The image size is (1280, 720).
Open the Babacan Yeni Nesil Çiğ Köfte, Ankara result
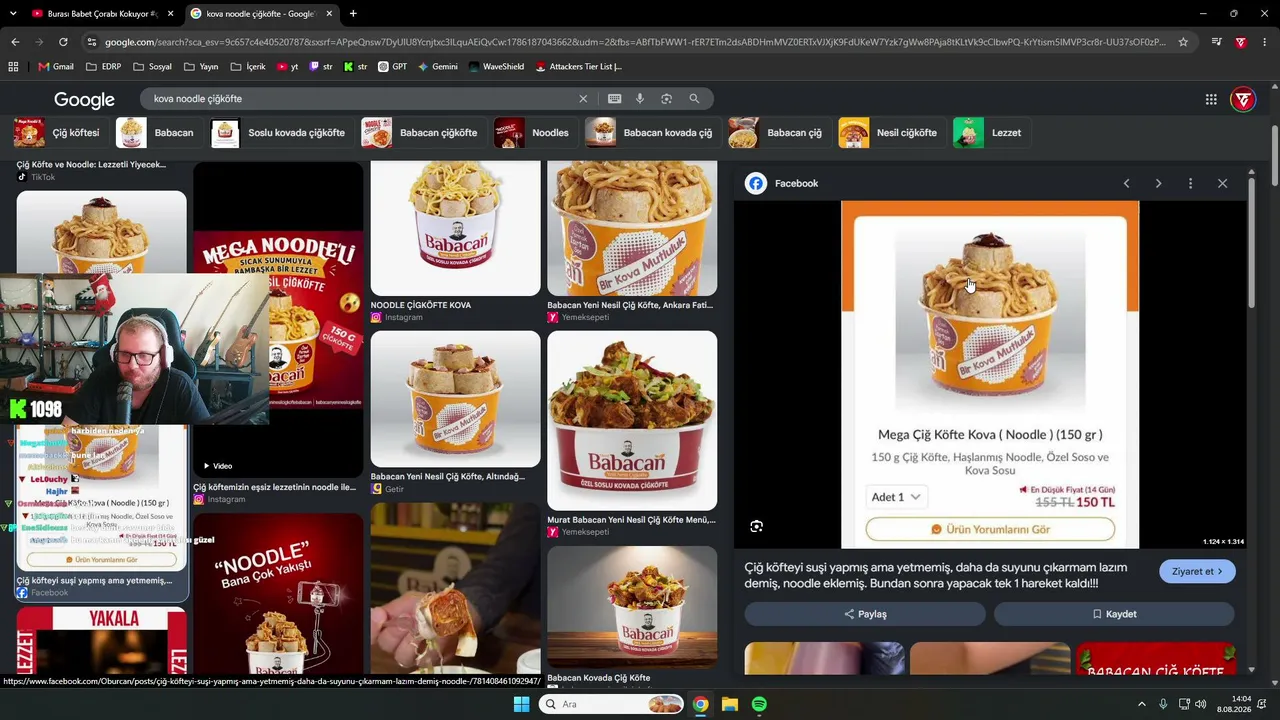coord(632,241)
